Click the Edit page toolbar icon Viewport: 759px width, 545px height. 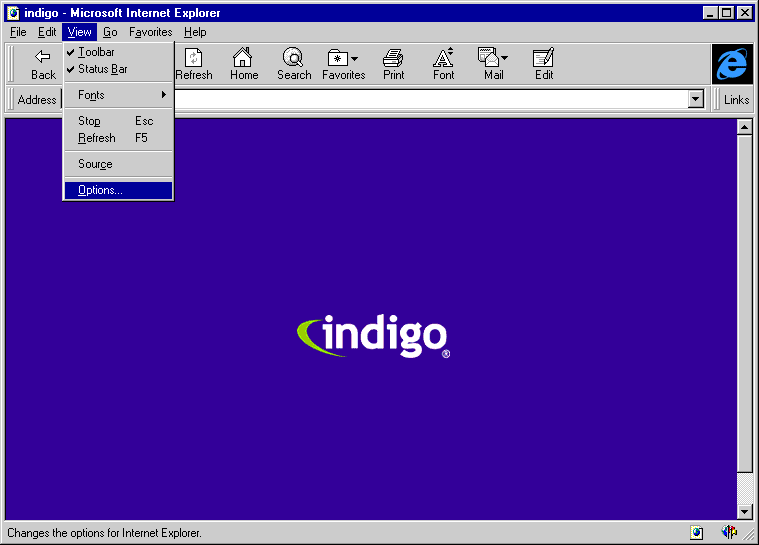tap(543, 57)
